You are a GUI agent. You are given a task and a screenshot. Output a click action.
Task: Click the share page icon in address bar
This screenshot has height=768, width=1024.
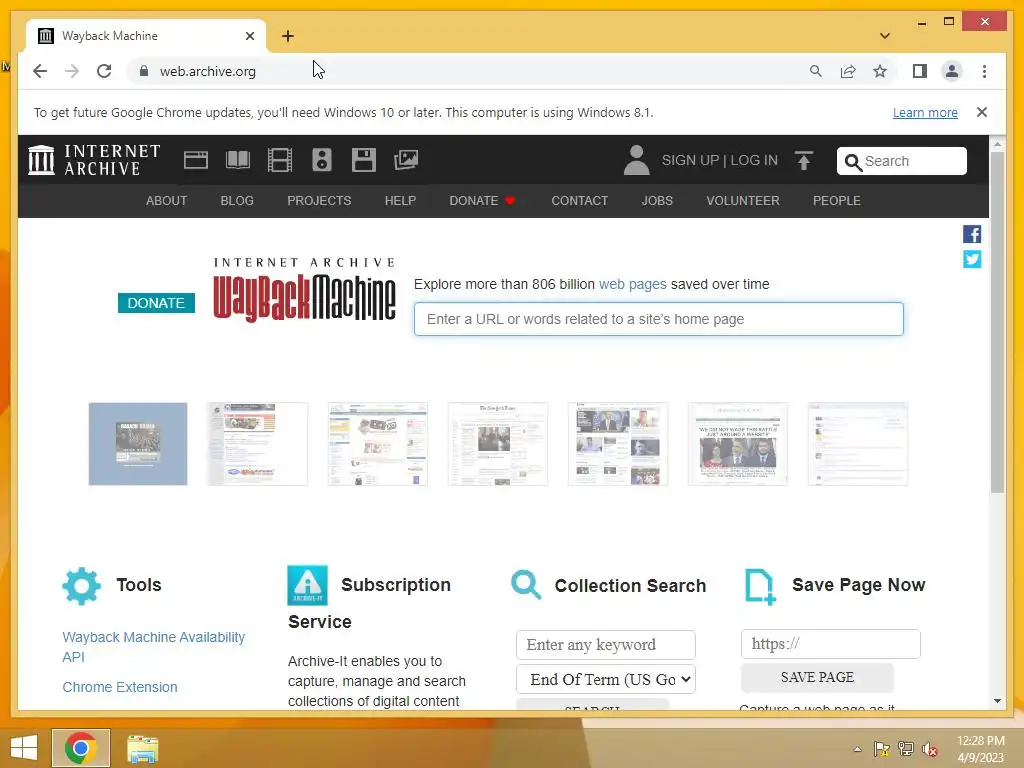848,71
